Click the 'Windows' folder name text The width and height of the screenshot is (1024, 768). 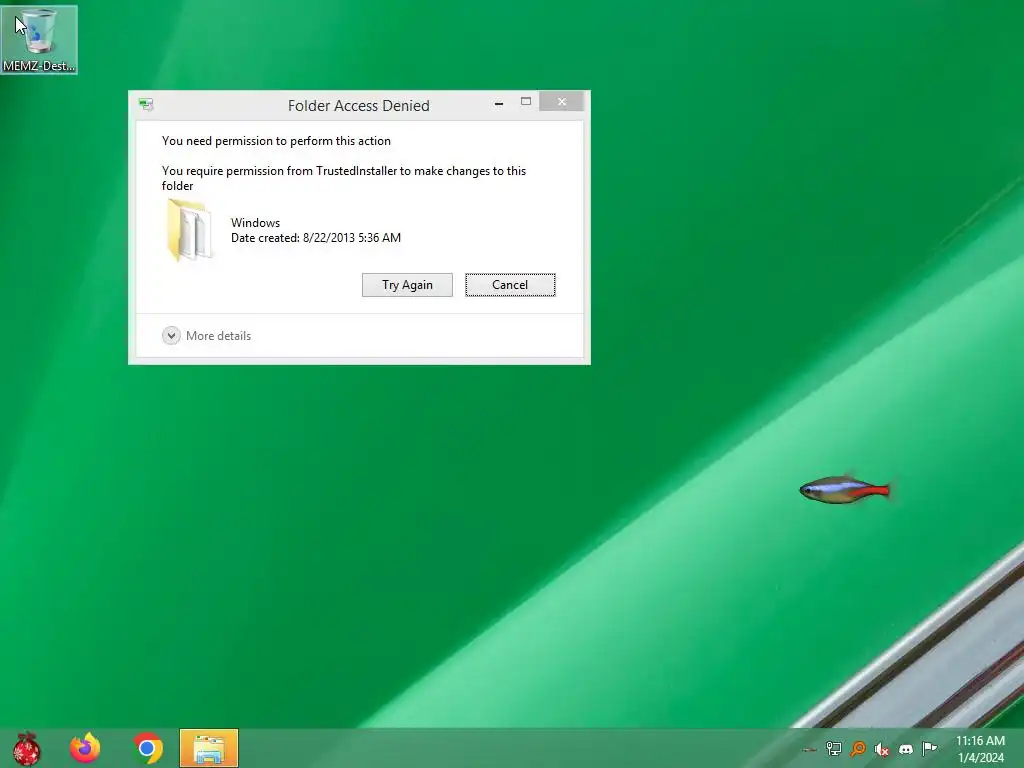pyautogui.click(x=255, y=223)
